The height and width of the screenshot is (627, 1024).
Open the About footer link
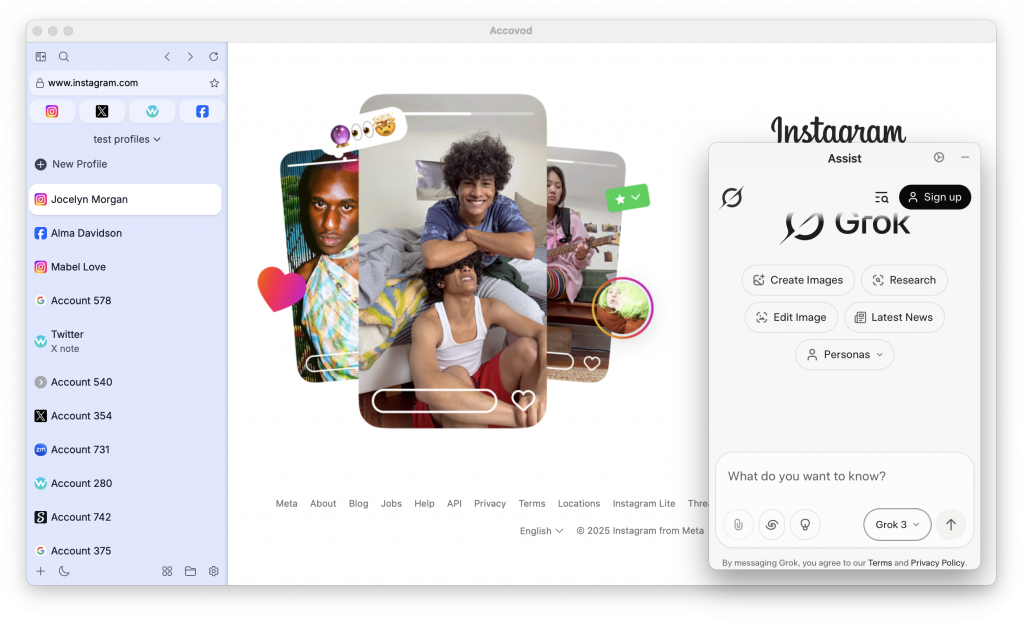coord(323,504)
